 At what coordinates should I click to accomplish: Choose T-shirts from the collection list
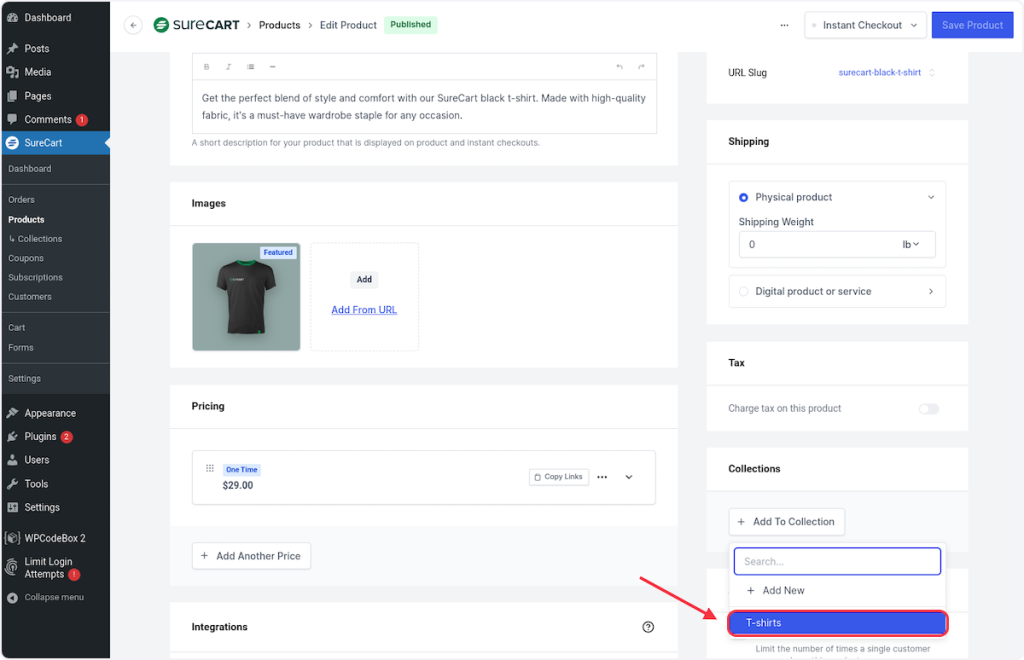(837, 623)
